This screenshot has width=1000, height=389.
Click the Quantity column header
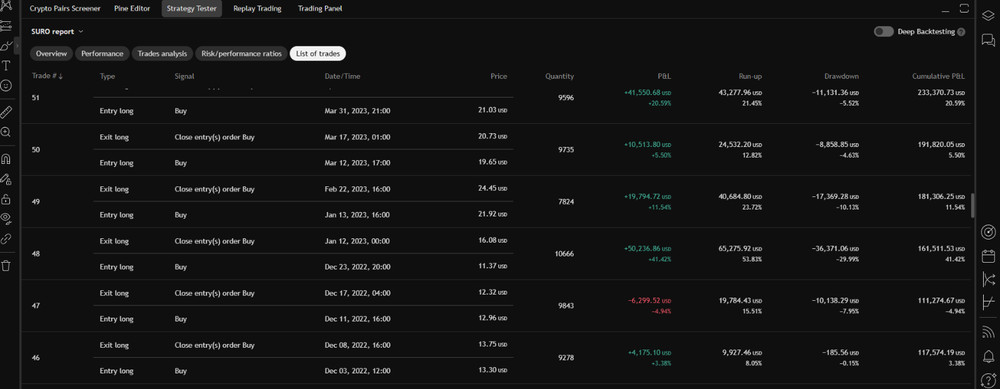[x=559, y=76]
